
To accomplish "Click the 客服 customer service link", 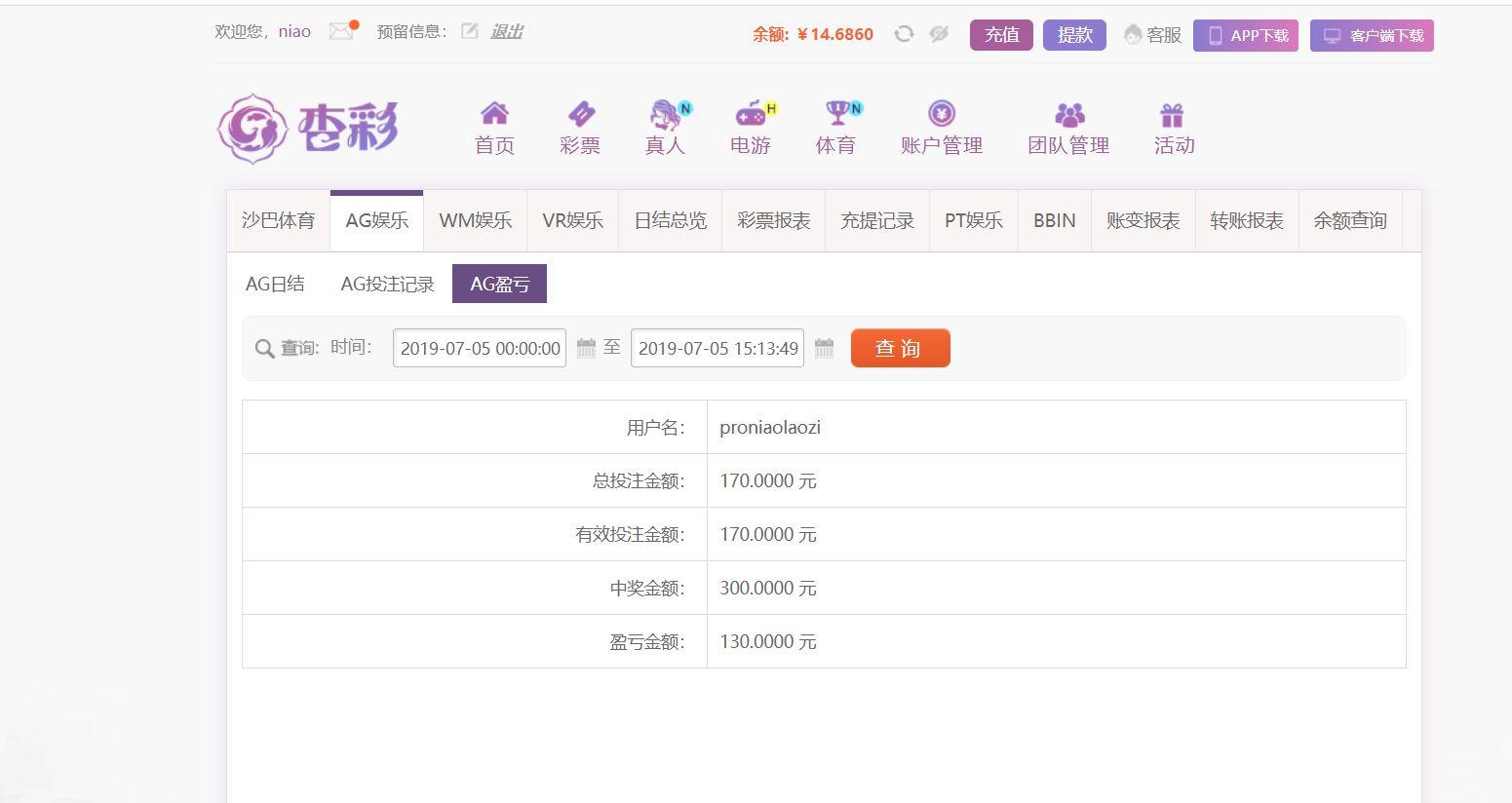I will [x=1153, y=35].
